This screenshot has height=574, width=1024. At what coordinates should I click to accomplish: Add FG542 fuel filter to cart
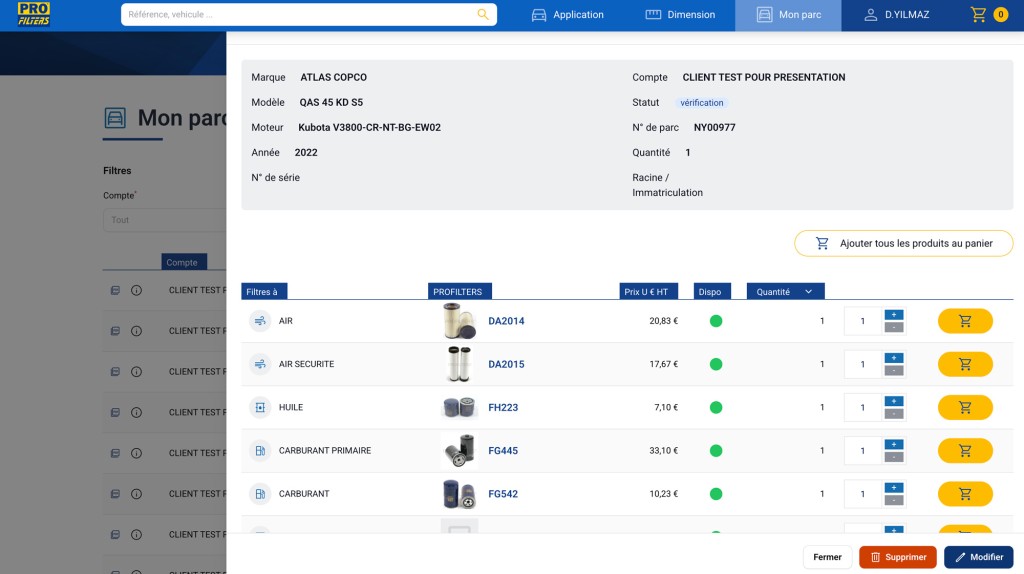pos(965,494)
